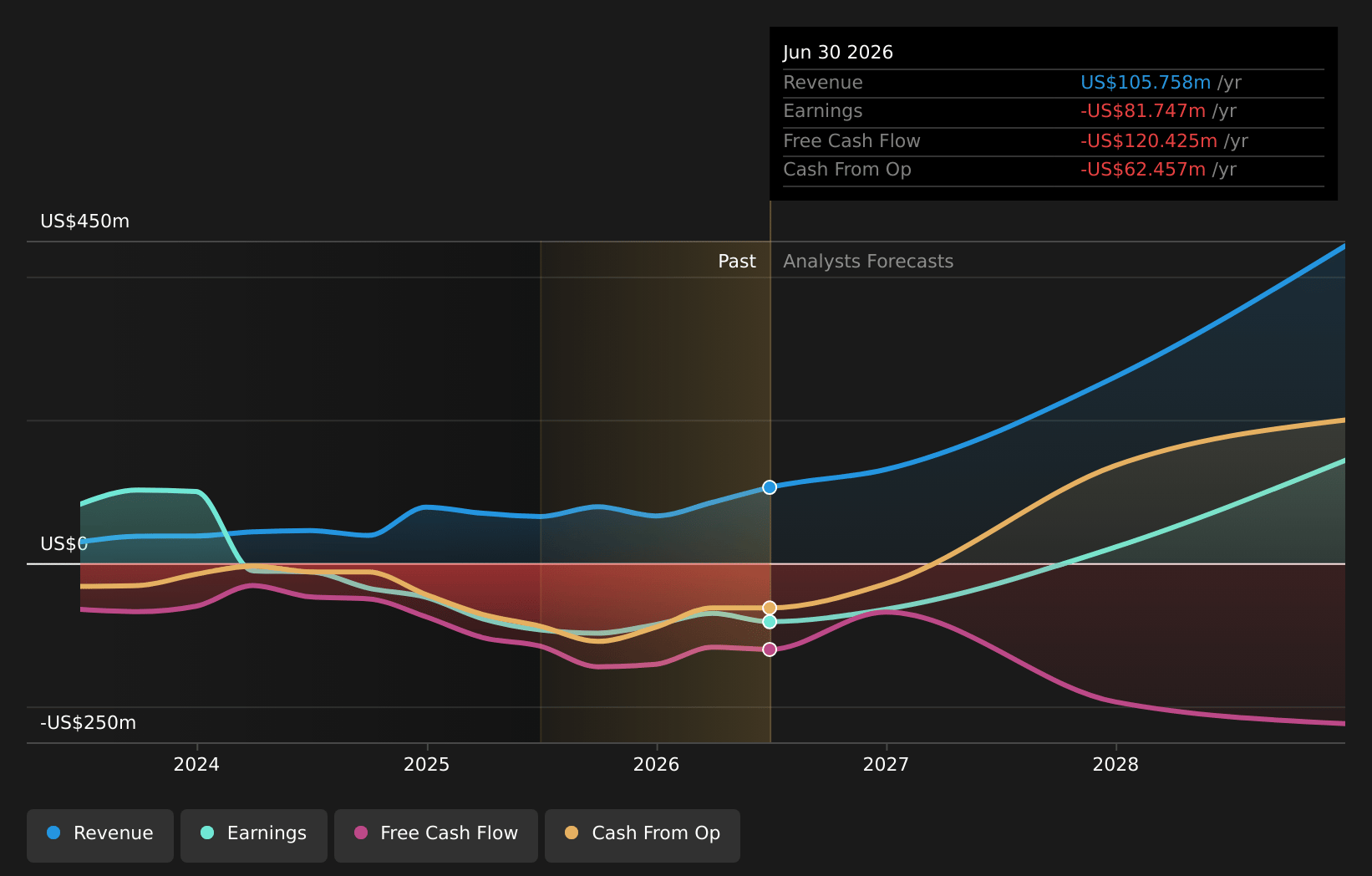Click the Past section label
1372x876 pixels.
tap(737, 262)
